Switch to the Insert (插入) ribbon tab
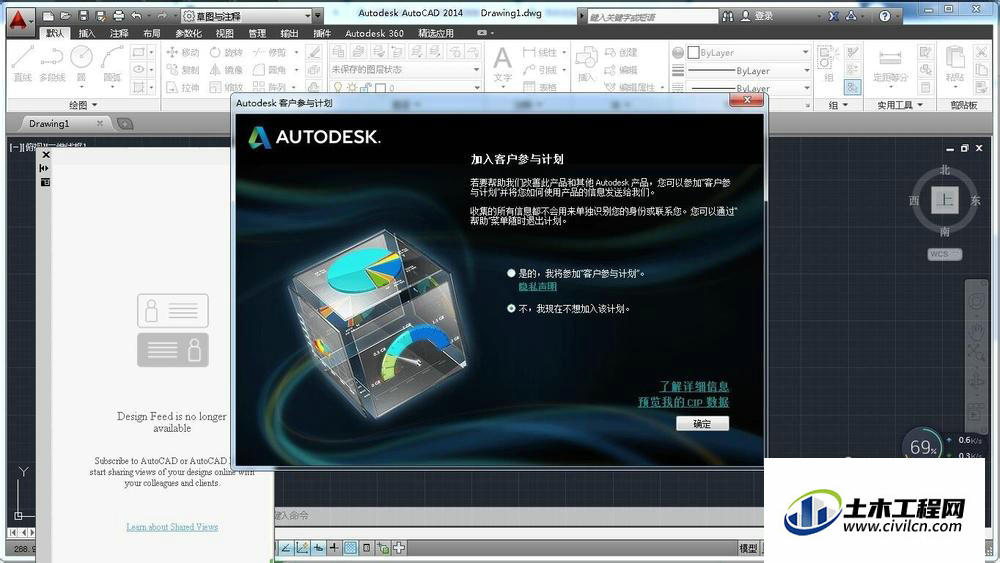The width and height of the screenshot is (1000, 563). pyautogui.click(x=87, y=33)
